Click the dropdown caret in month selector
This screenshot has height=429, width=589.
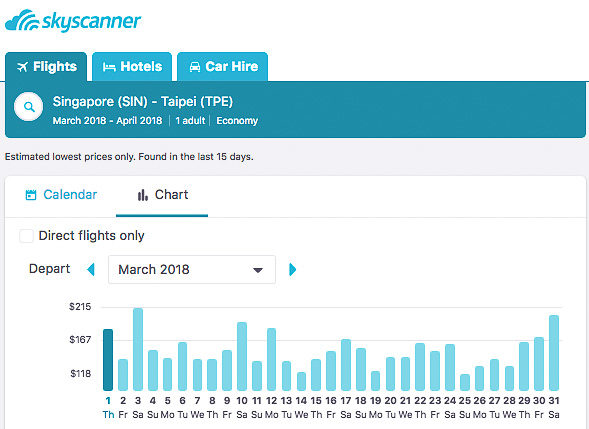pyautogui.click(x=258, y=270)
